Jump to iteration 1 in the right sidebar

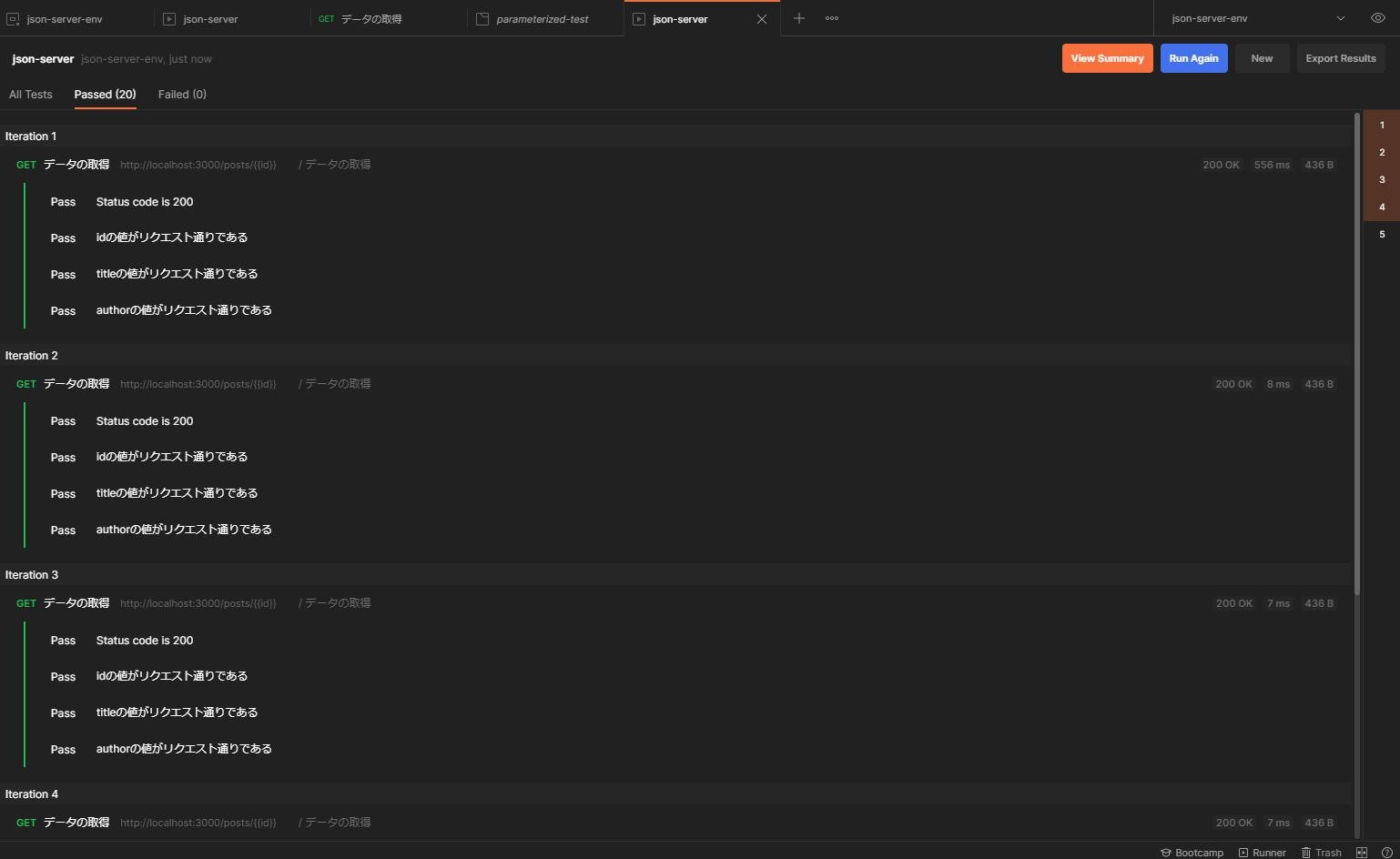point(1382,126)
